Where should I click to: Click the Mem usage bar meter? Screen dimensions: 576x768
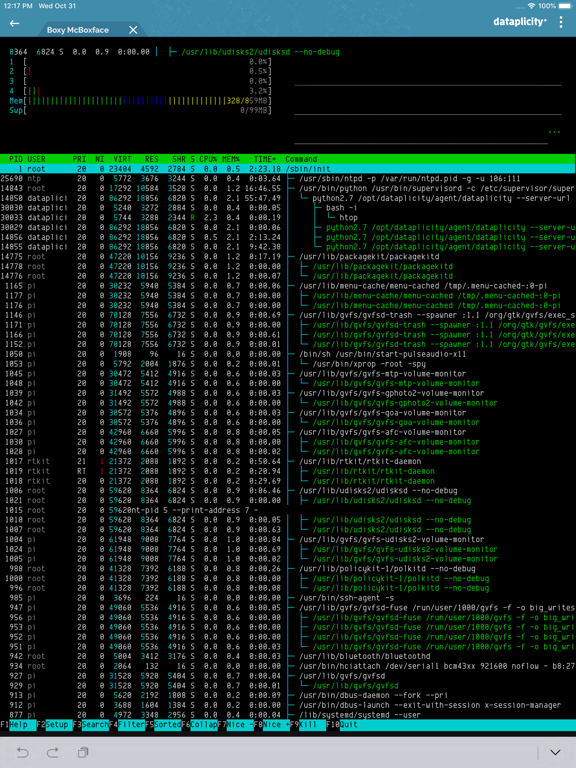pyautogui.click(x=140, y=101)
